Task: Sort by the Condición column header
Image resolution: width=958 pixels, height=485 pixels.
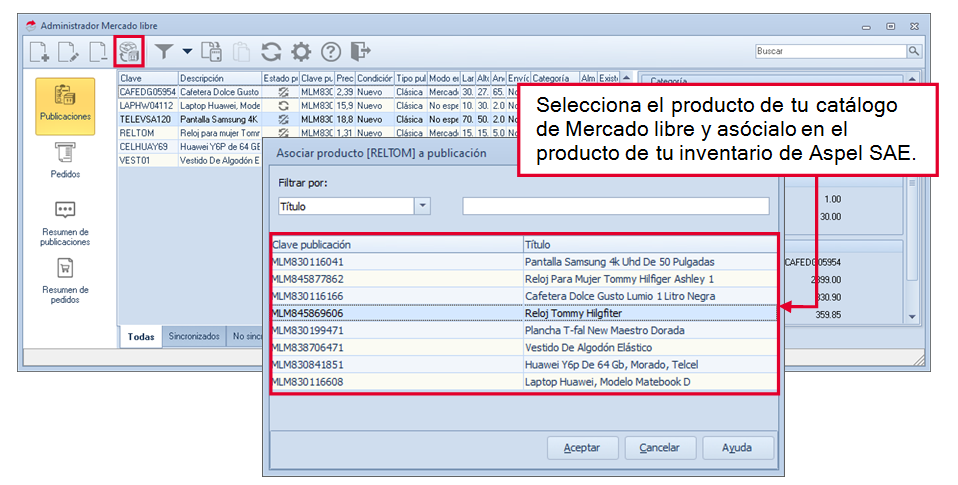Action: [x=375, y=78]
